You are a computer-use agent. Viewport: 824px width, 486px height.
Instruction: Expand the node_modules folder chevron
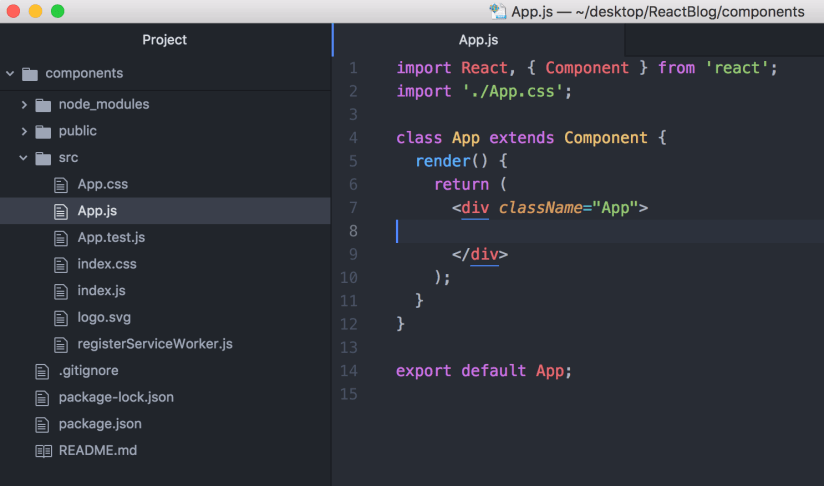(24, 105)
